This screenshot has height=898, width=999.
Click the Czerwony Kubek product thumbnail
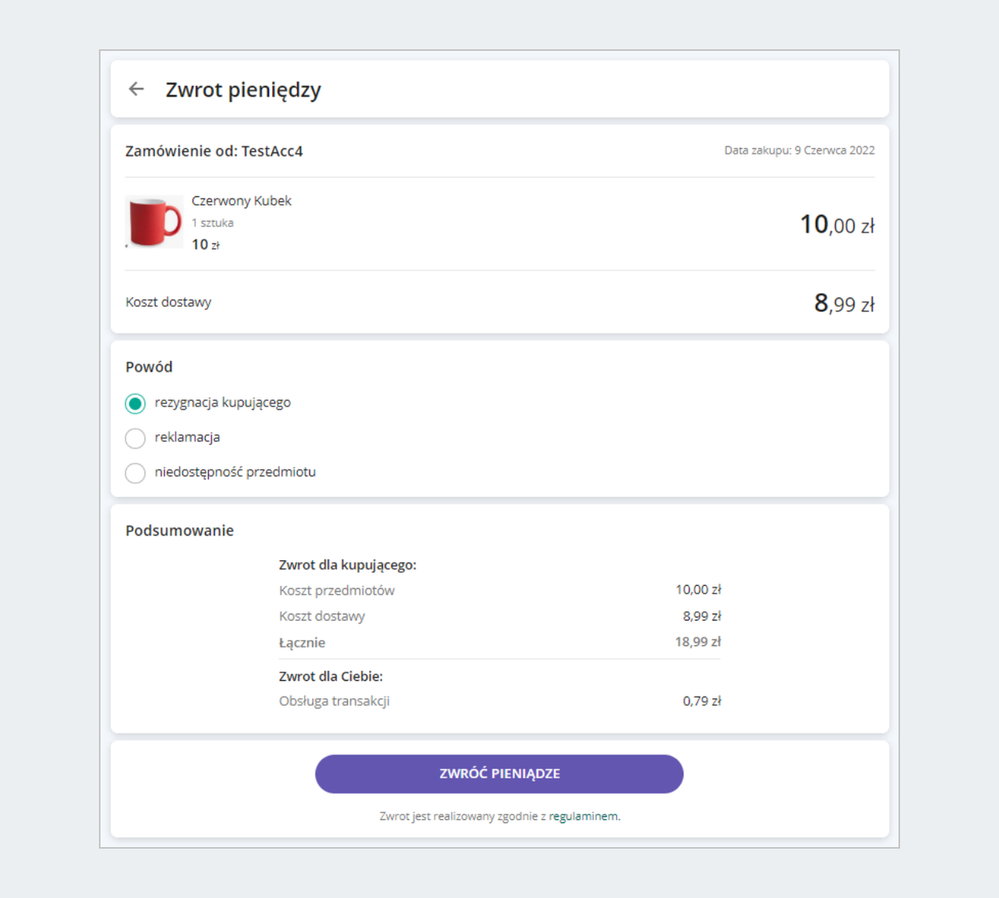pos(153,222)
